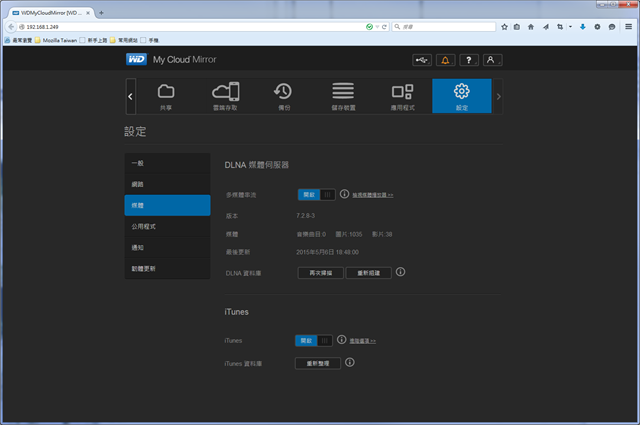
Task: Bookmark this page with the star icon
Action: pyautogui.click(x=504, y=27)
